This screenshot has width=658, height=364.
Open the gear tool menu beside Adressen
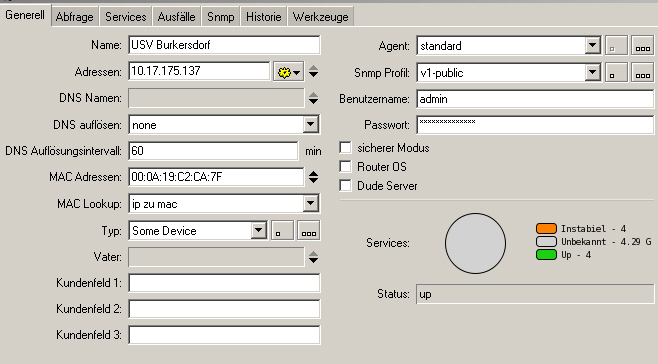[288, 72]
